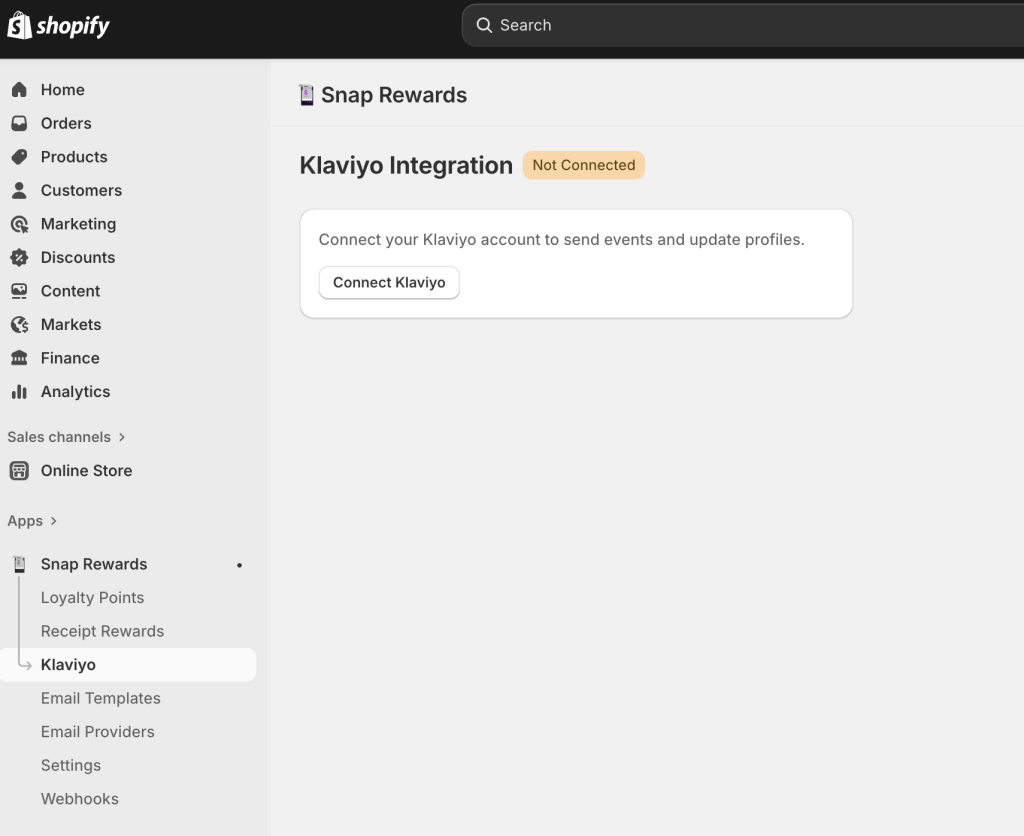Click the Online Store storefront icon
The image size is (1024, 836).
[x=19, y=471]
